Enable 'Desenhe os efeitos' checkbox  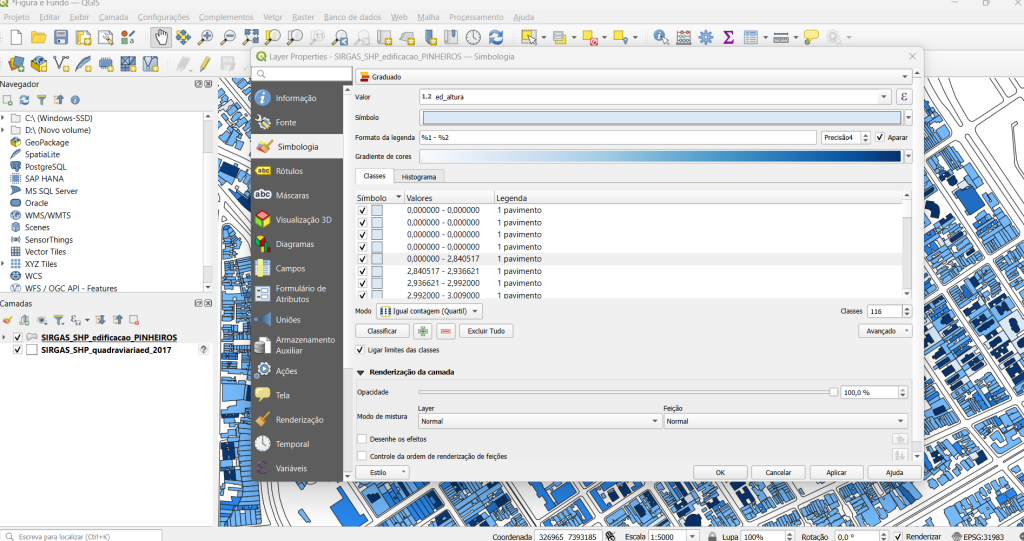click(362, 439)
